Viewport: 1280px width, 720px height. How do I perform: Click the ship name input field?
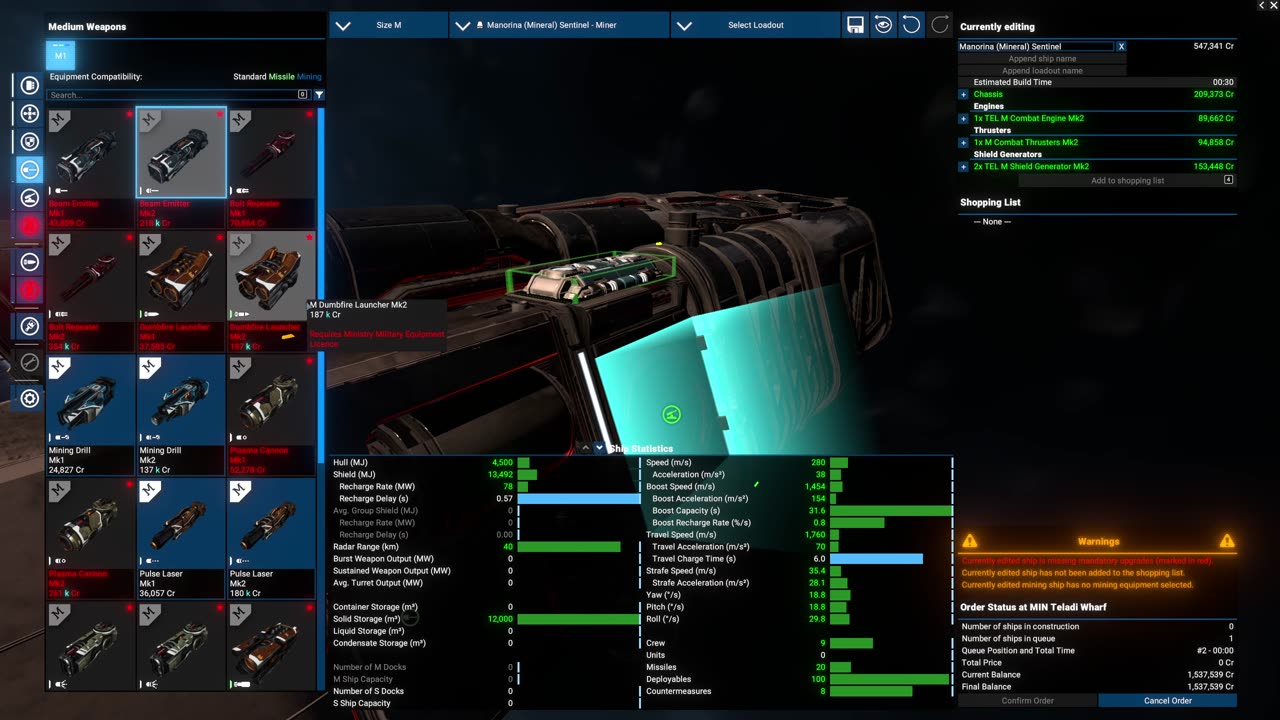[1036, 46]
